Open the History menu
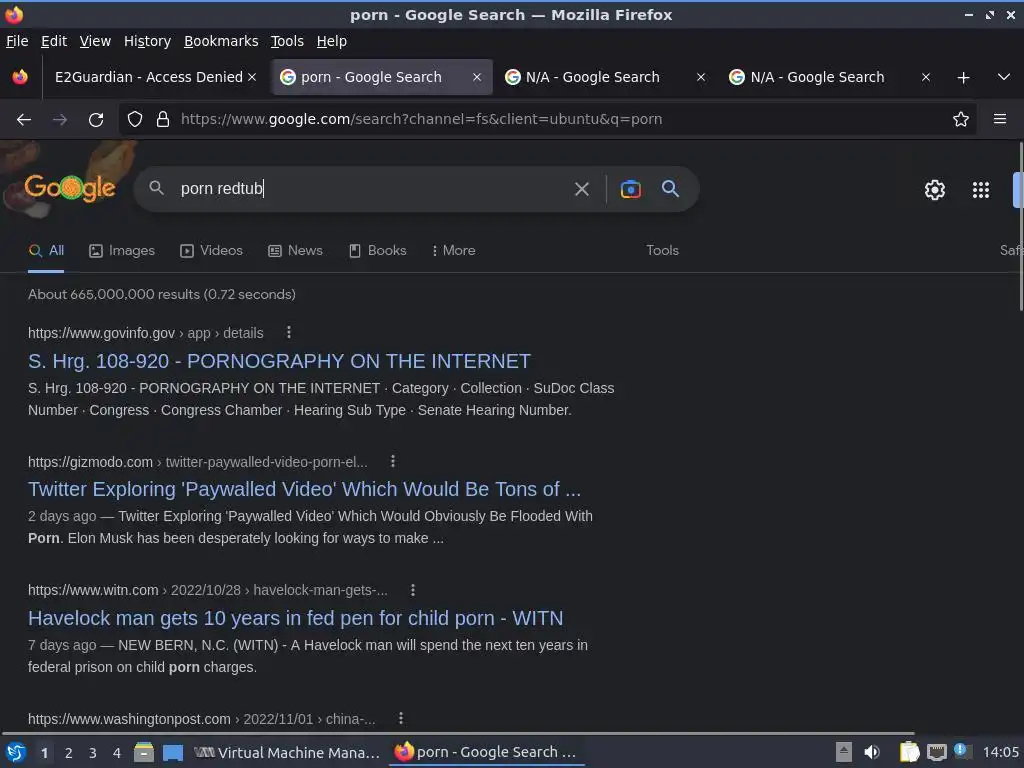This screenshot has height=768, width=1024. pyautogui.click(x=147, y=41)
